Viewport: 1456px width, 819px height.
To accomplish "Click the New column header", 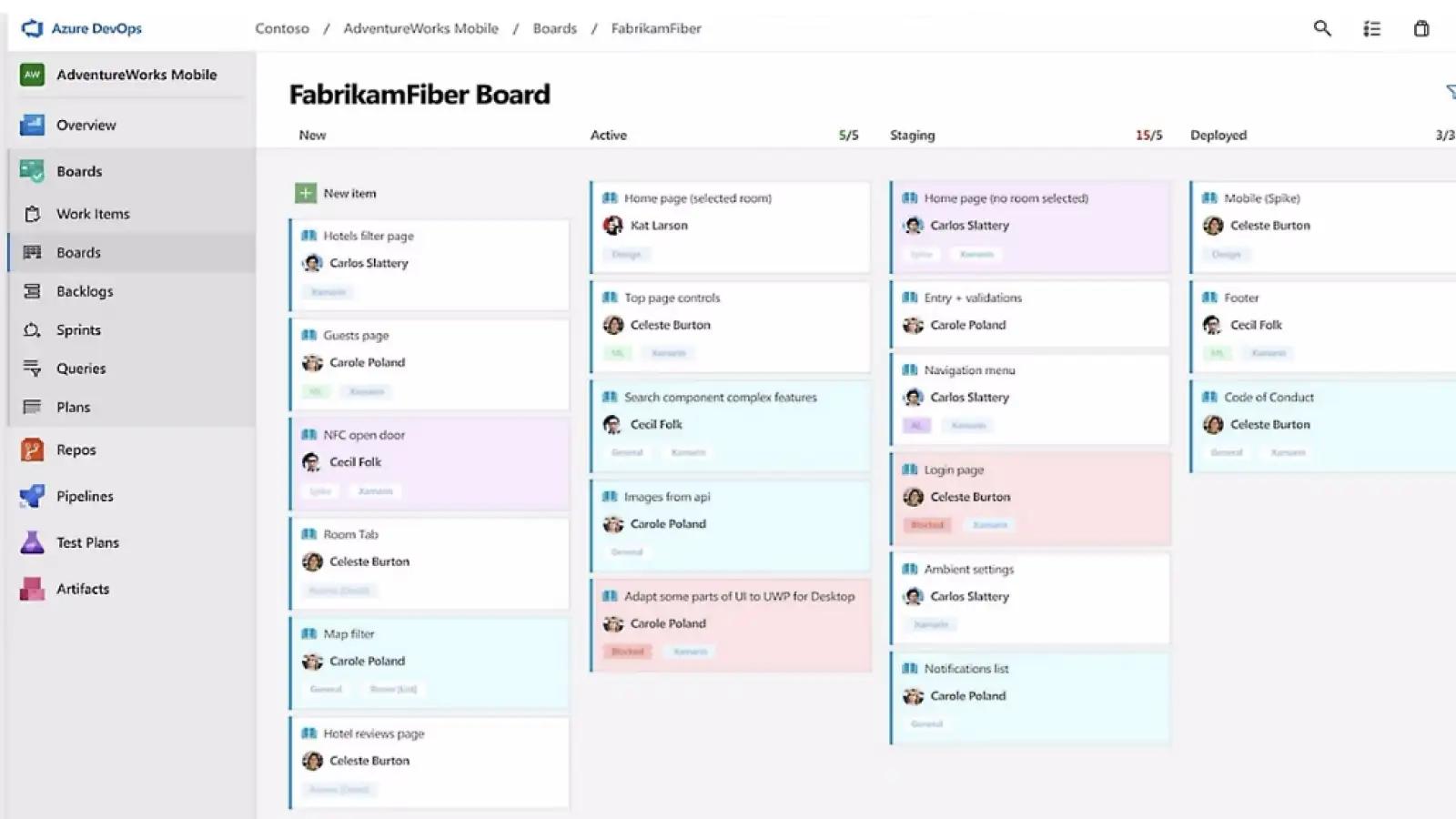I will pos(312,135).
